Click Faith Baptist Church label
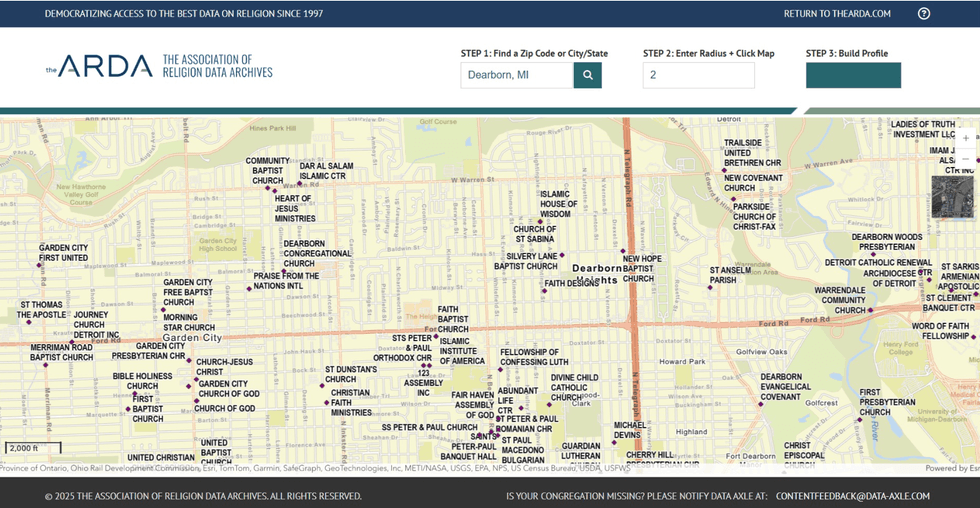 (452, 319)
